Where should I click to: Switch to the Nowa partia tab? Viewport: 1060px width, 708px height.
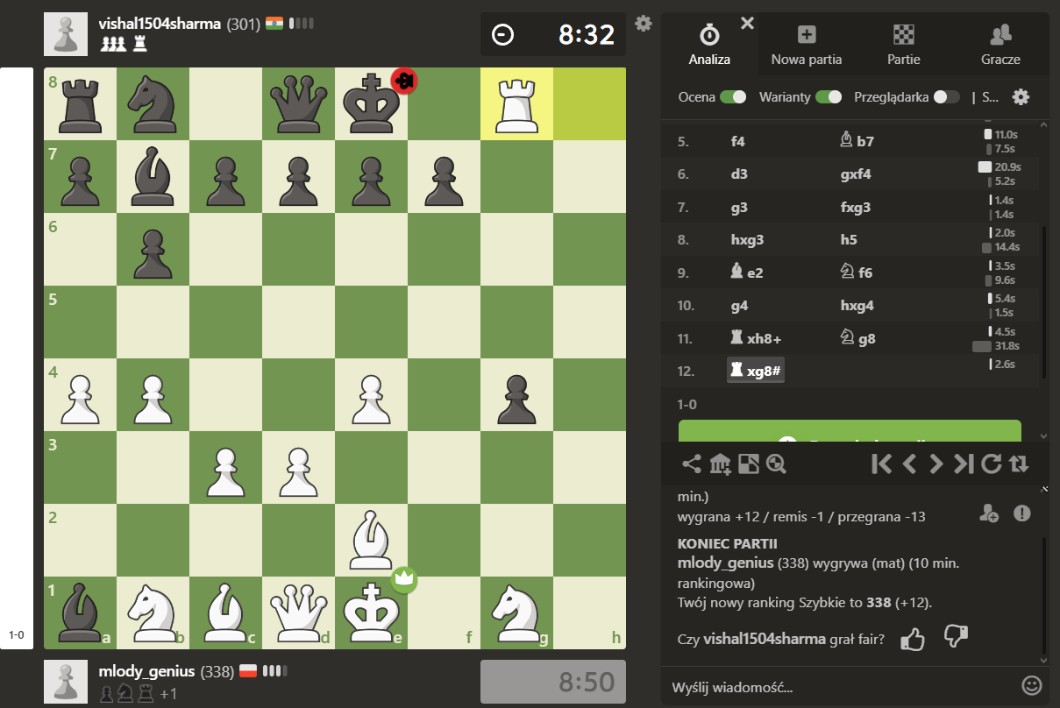coord(806,45)
